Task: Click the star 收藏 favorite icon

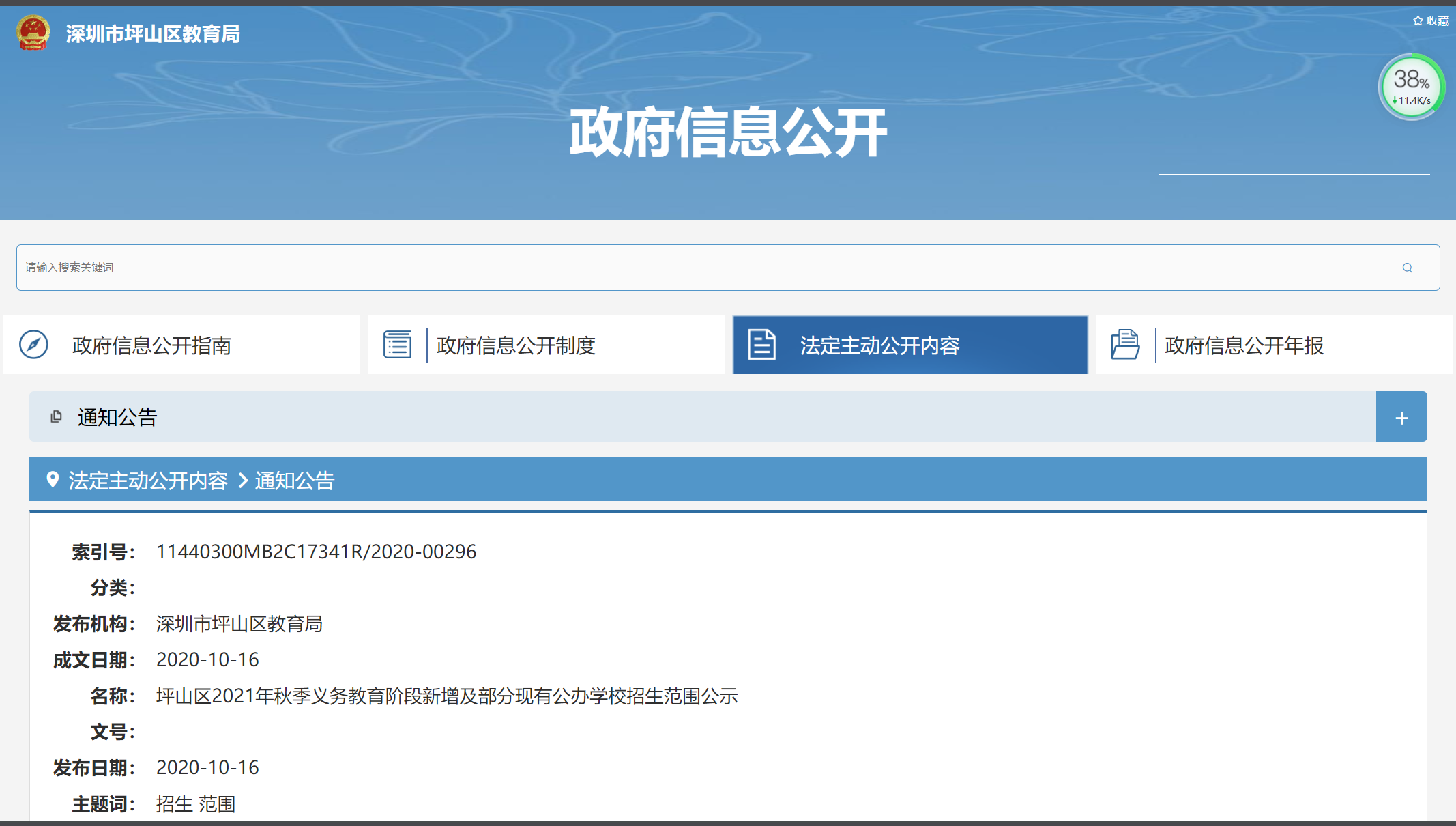Action: pyautogui.click(x=1418, y=21)
